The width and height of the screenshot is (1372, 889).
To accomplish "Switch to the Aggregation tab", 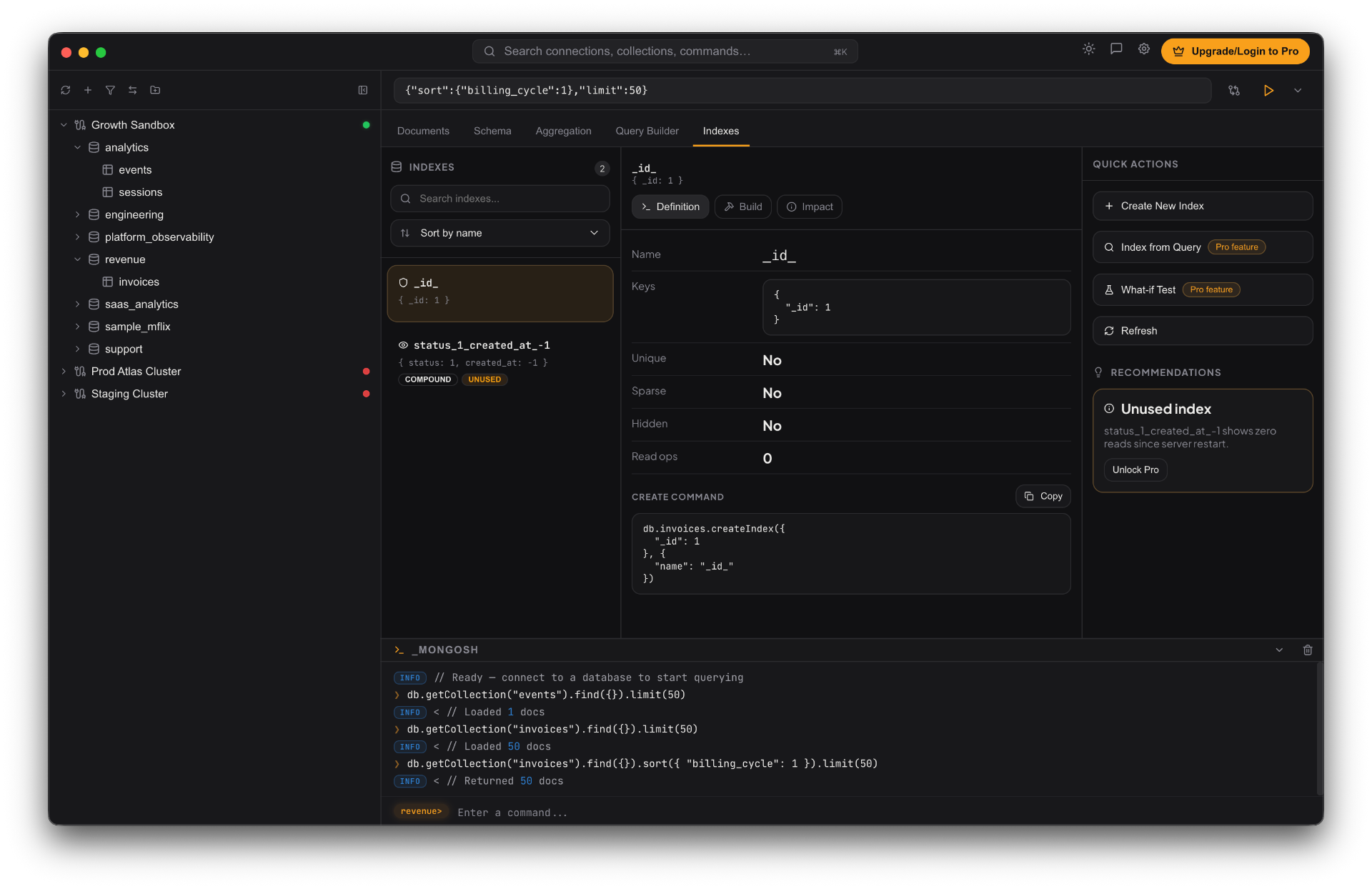I will click(563, 131).
